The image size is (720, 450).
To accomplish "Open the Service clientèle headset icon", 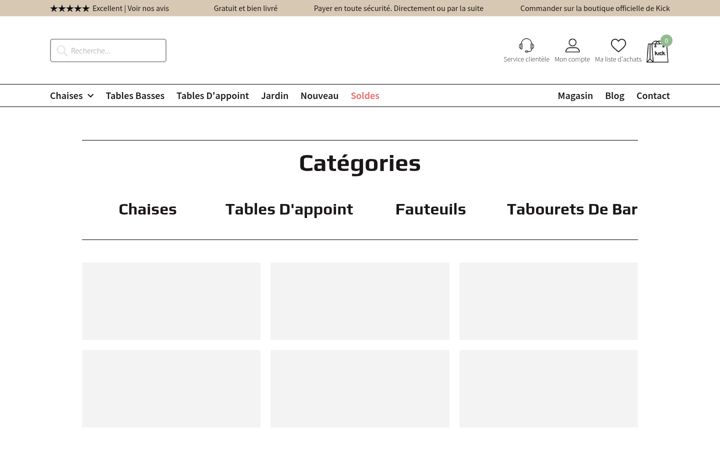I will (x=526, y=45).
